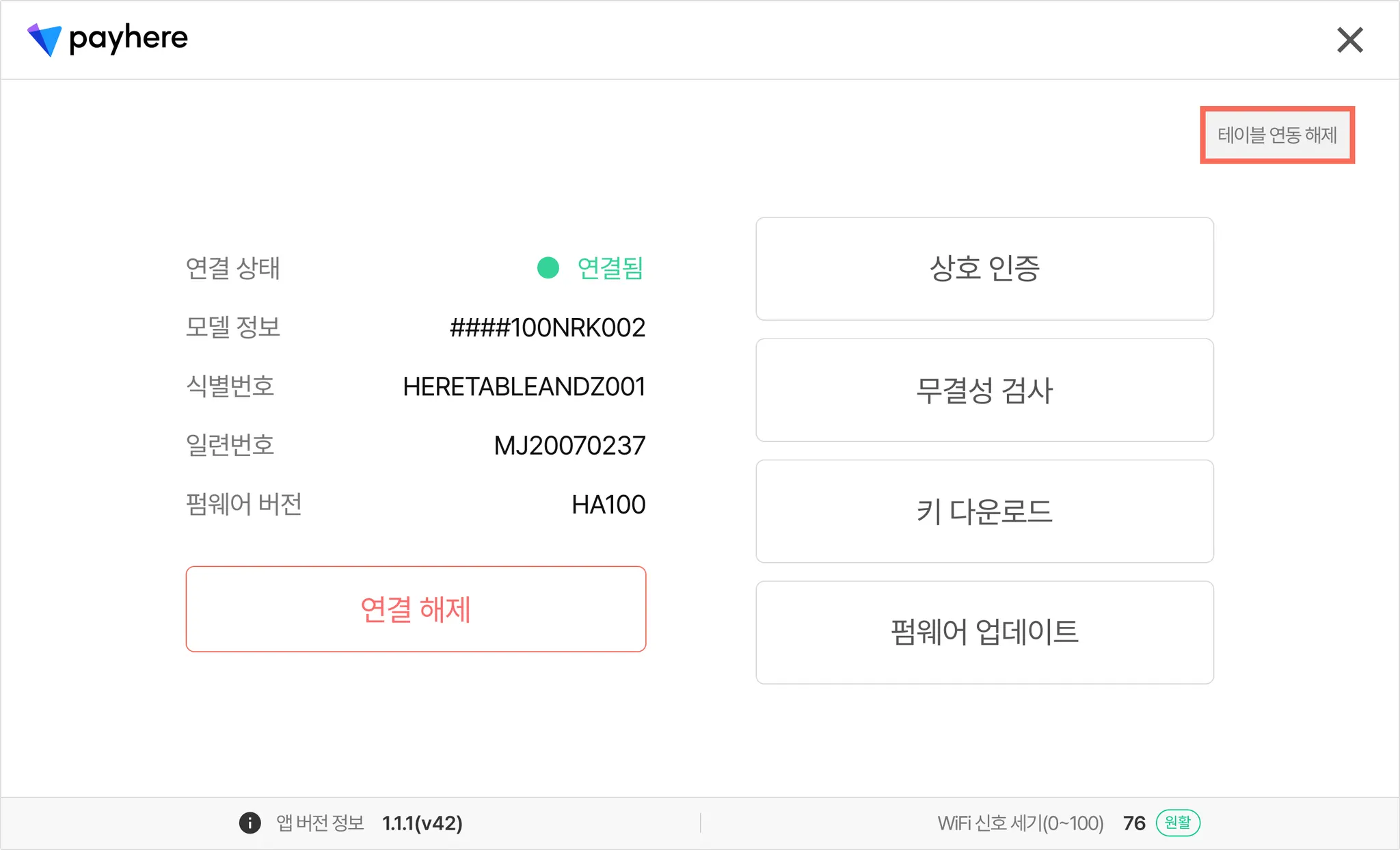This screenshot has width=1400, height=850.
Task: Launch 펌웨어 업데이트
Action: (x=984, y=632)
